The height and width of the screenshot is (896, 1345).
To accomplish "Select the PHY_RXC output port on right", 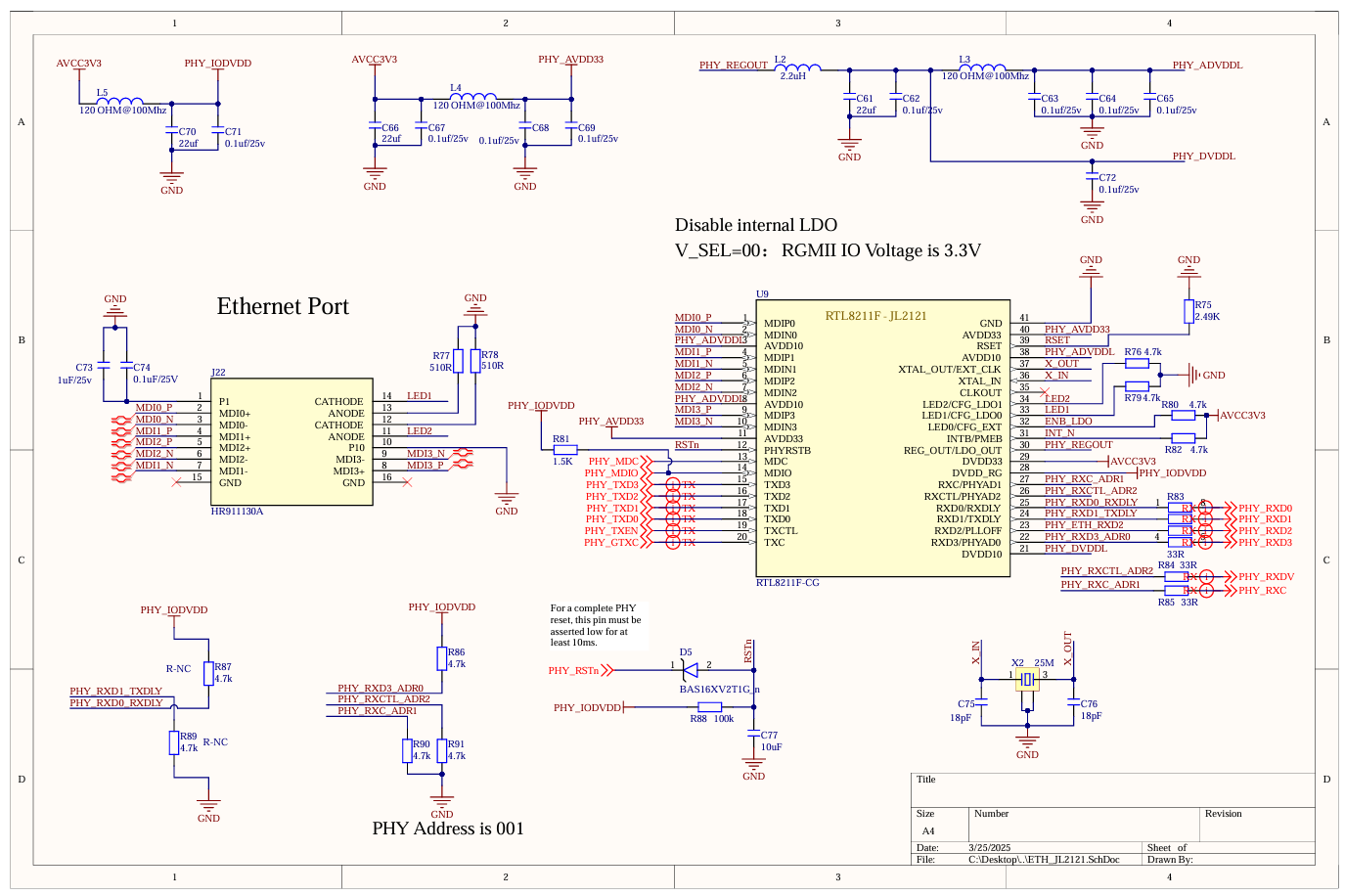I will pyautogui.click(x=1257, y=590).
